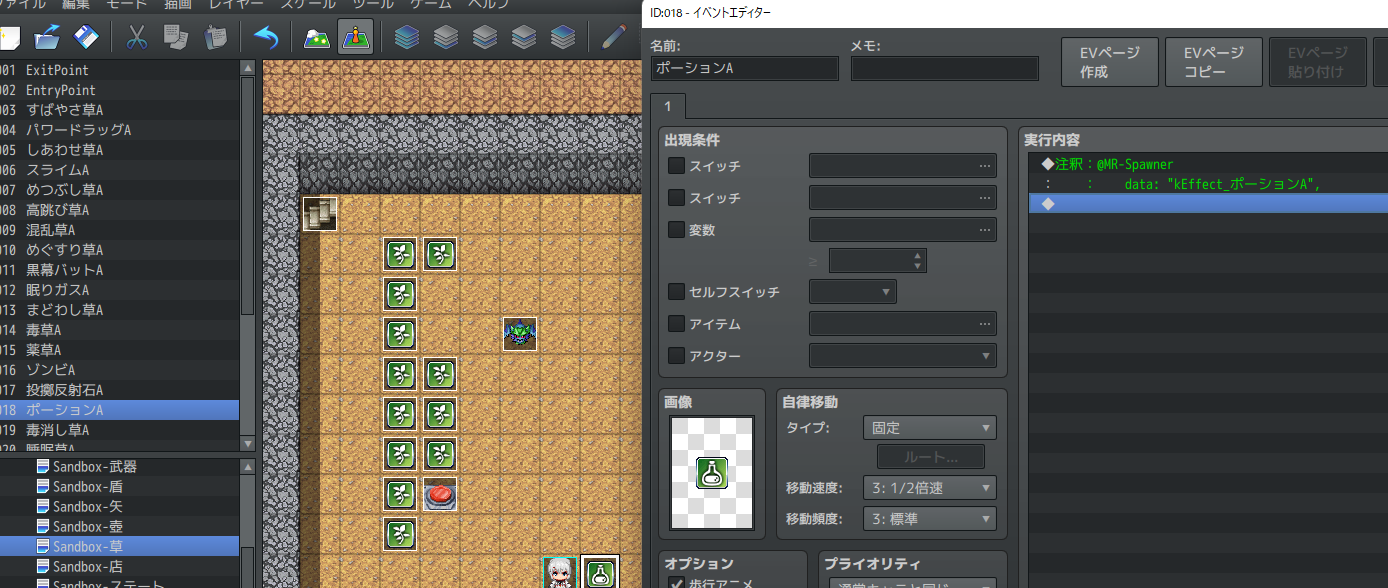
Task: Select the data: "kEffect_ポーションA" line
Action: pos(1208,184)
